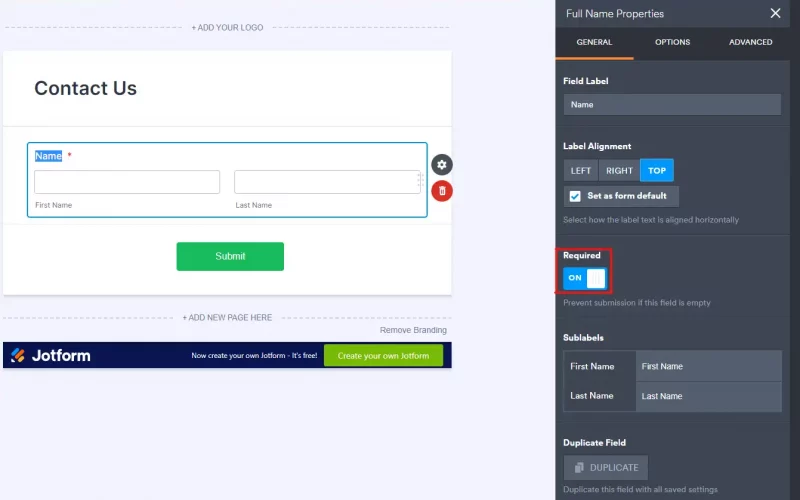Select the General tab

[594, 42]
